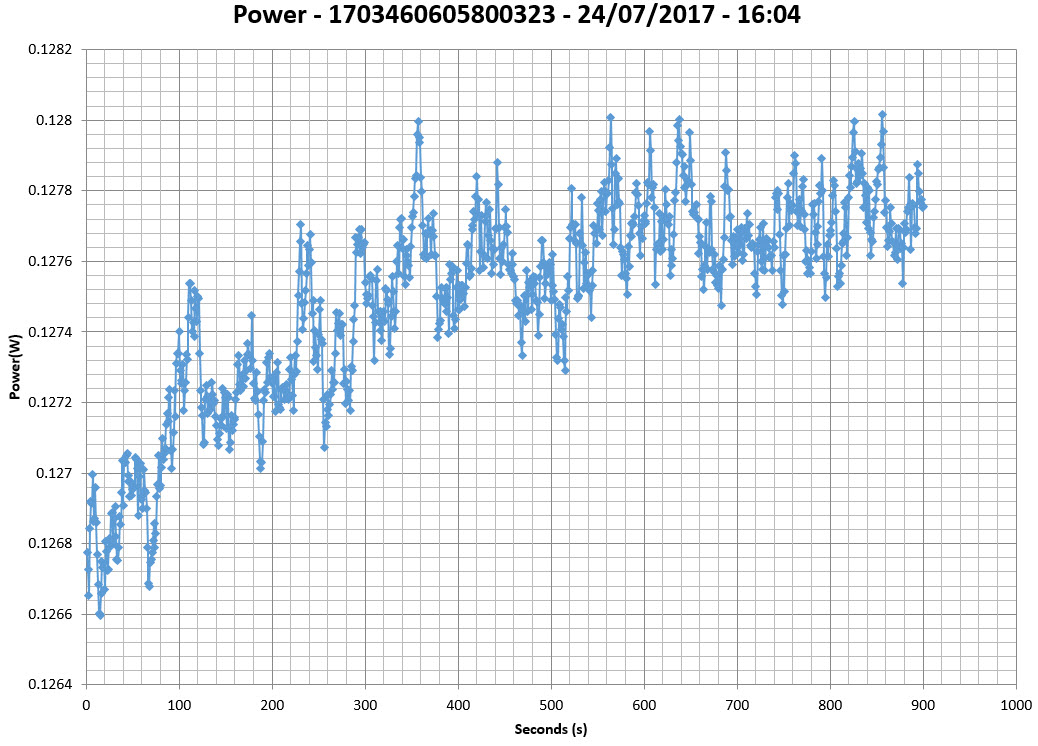Screen dimensions: 1038x746
Task: Click the 0.127 y-axis tick label
Action: pos(56,473)
